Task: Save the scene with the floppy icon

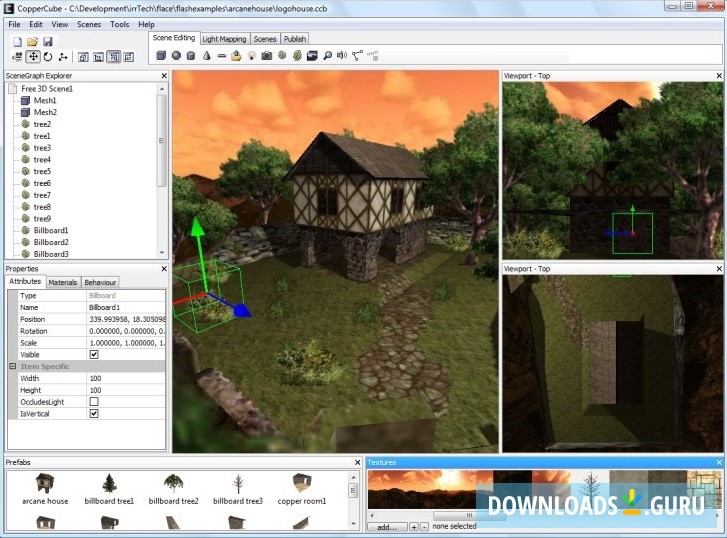Action: coord(48,42)
